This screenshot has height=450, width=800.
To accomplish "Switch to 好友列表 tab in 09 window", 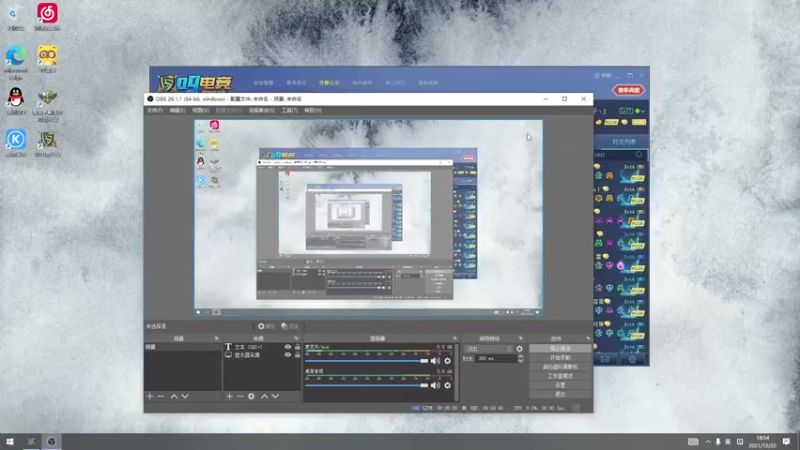I will [623, 142].
